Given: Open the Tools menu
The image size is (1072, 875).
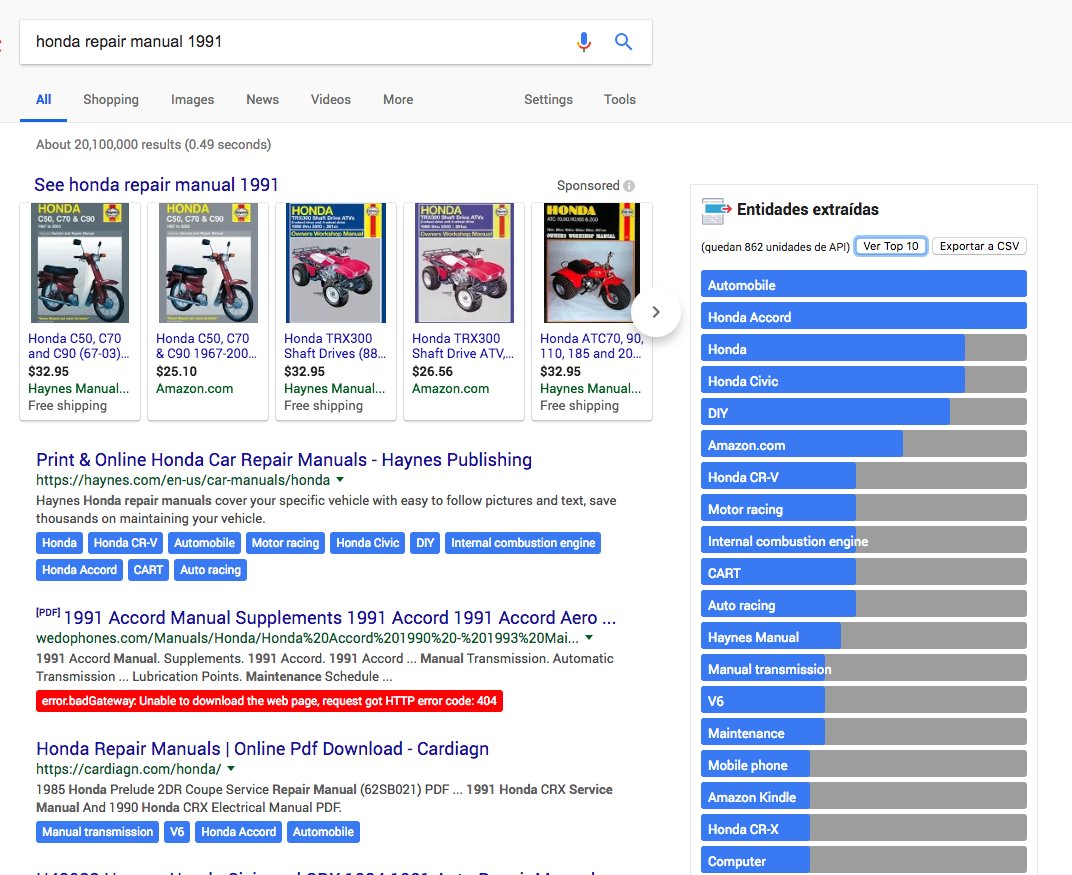Looking at the screenshot, I should click(x=619, y=100).
